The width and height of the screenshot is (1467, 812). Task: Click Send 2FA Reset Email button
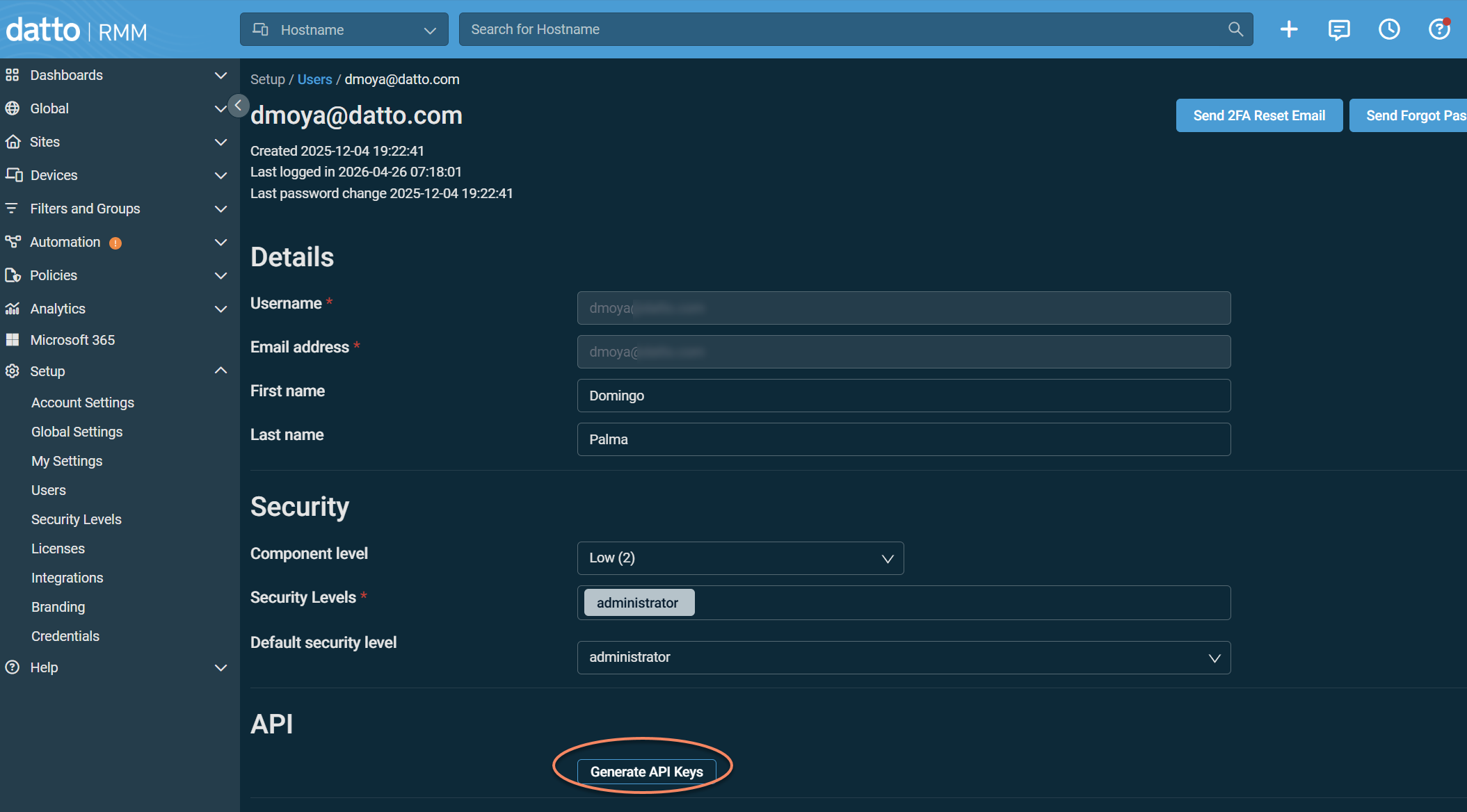1259,115
